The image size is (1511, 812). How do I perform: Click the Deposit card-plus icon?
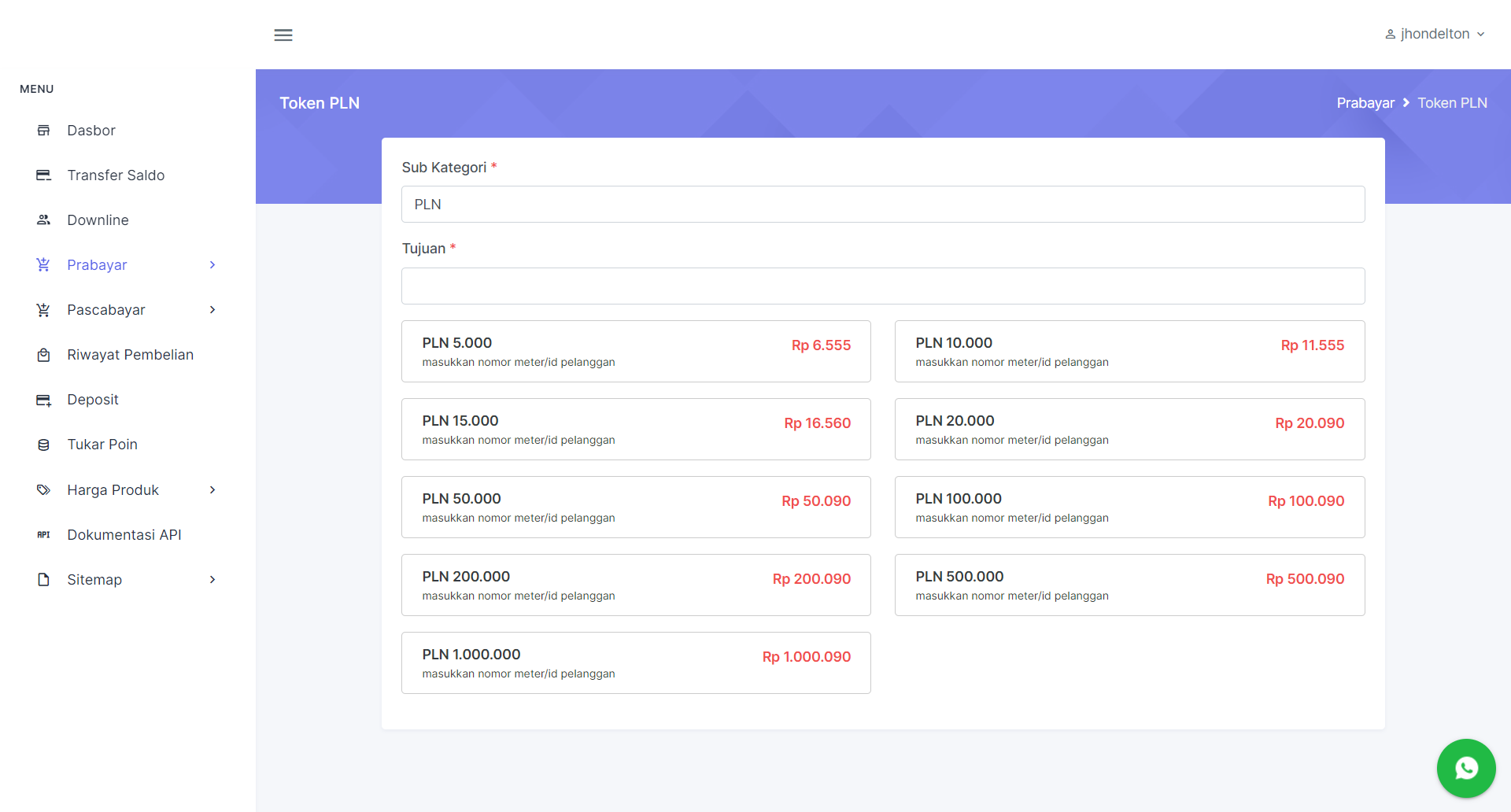click(x=44, y=400)
